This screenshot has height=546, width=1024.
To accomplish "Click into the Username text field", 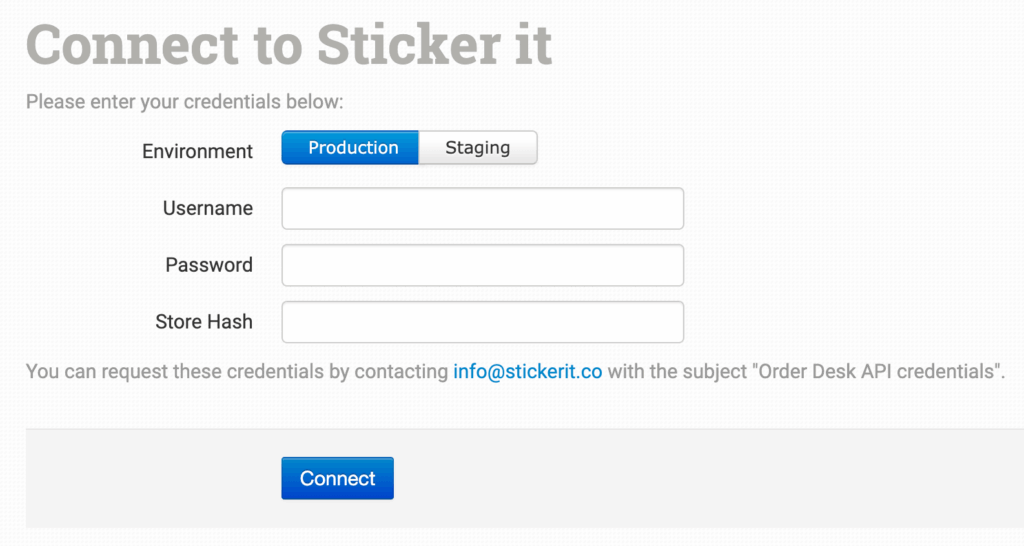I will pyautogui.click(x=482, y=209).
